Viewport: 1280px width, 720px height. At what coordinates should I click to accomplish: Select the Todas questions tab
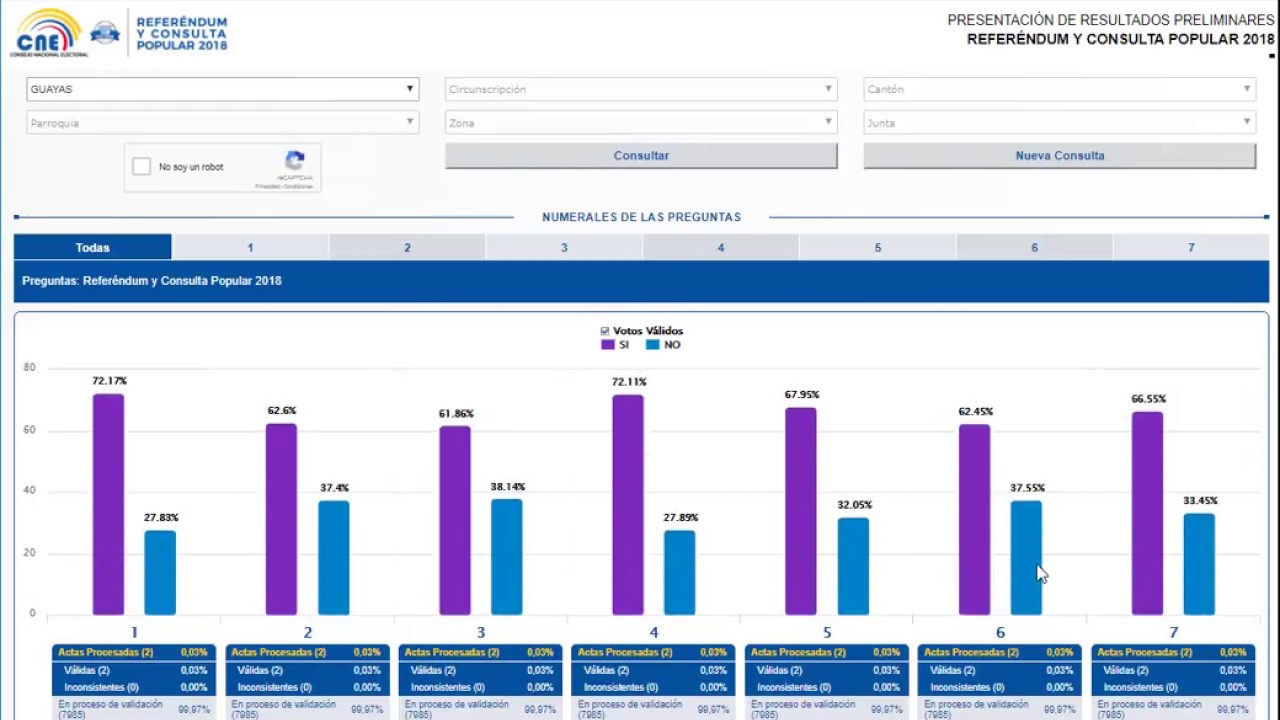[93, 247]
